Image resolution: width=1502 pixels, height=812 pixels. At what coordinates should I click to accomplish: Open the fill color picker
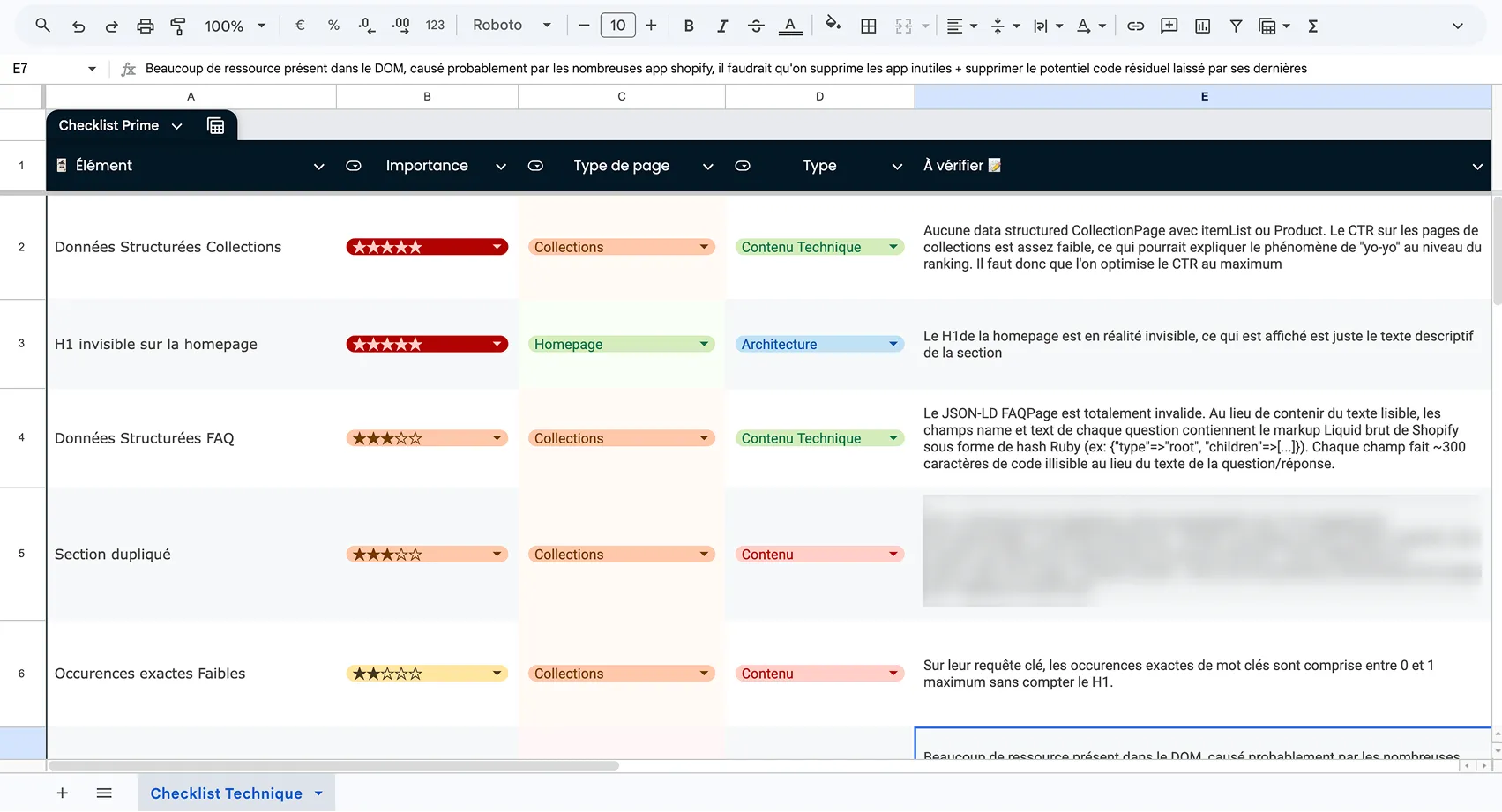point(833,25)
